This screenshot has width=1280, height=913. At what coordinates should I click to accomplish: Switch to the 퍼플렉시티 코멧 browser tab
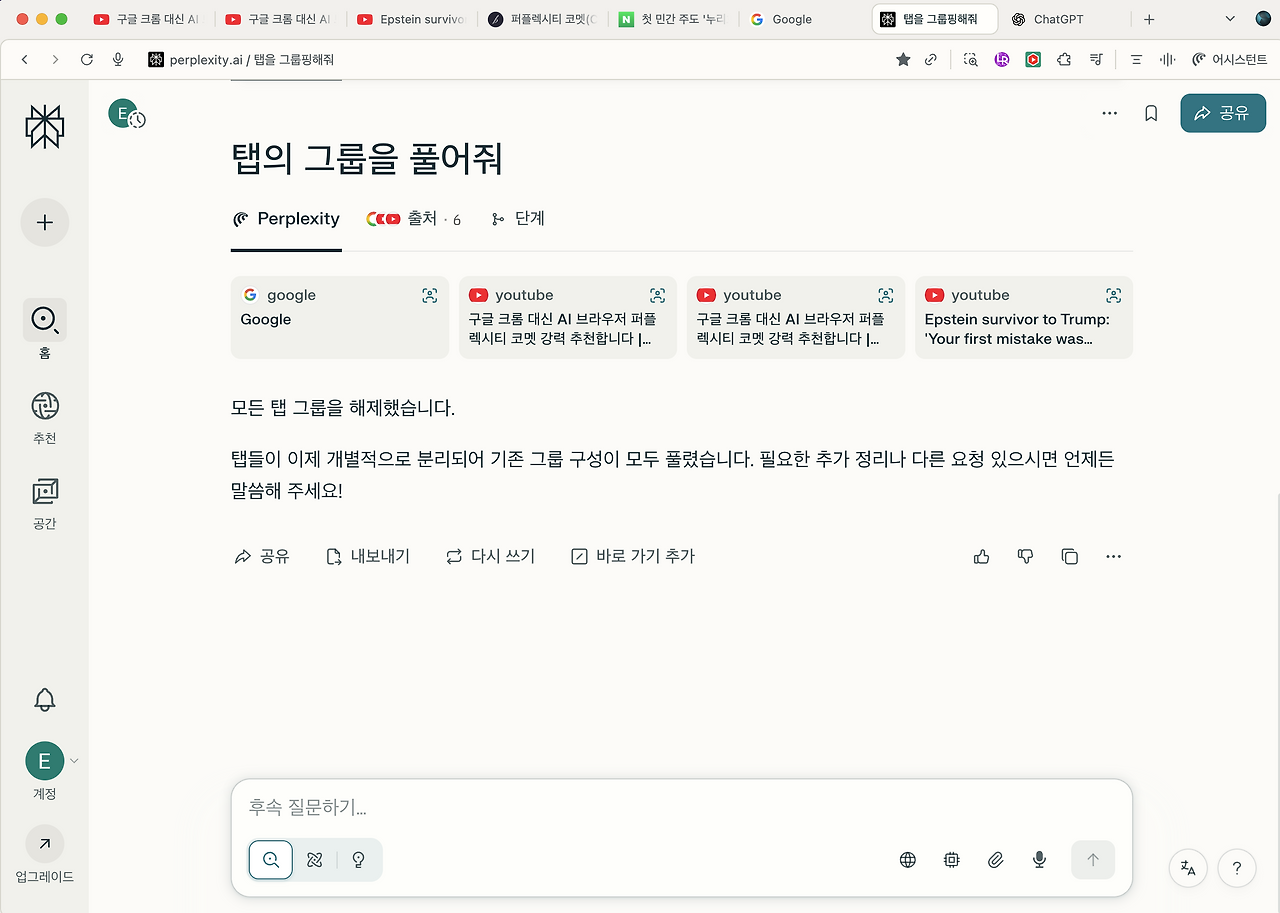(542, 19)
